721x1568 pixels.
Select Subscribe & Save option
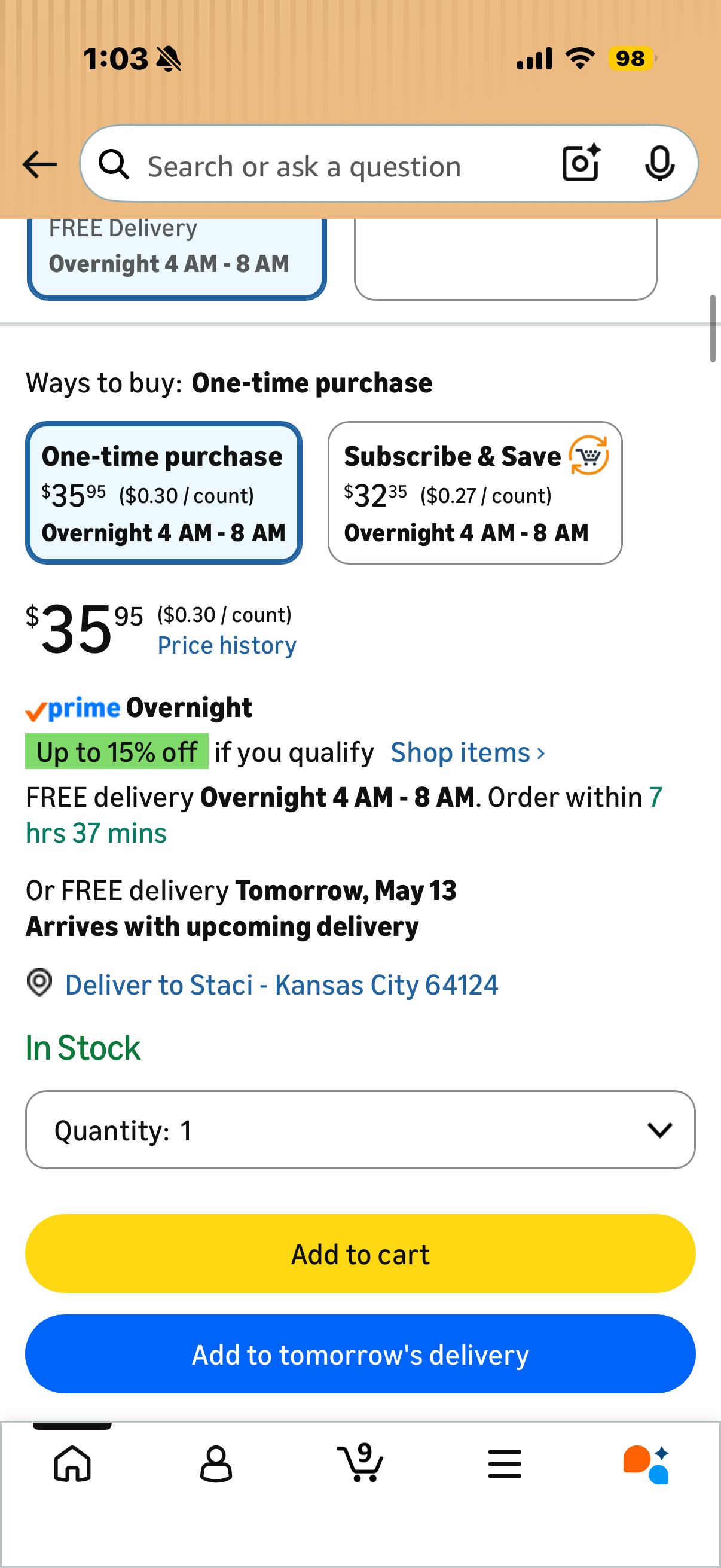click(x=475, y=492)
